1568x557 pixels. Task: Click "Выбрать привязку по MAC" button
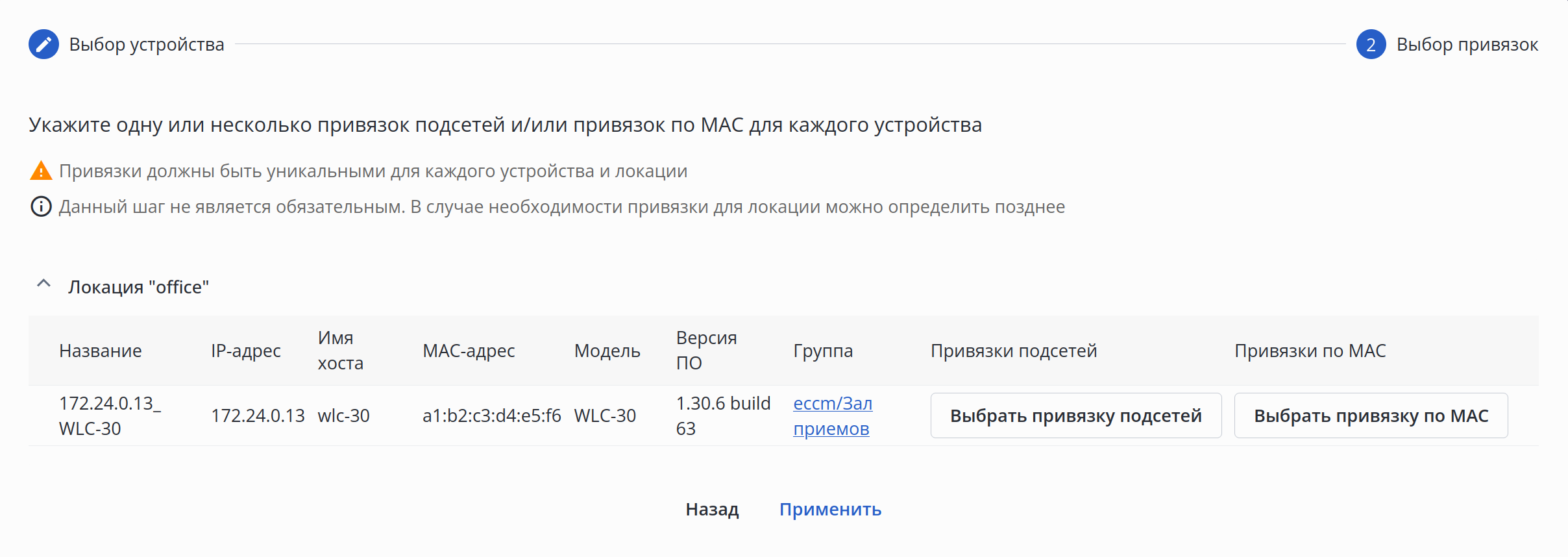1371,415
